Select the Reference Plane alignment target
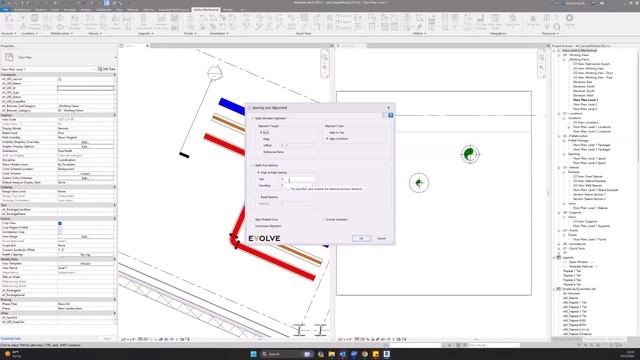640x360 pixels. 261,152
